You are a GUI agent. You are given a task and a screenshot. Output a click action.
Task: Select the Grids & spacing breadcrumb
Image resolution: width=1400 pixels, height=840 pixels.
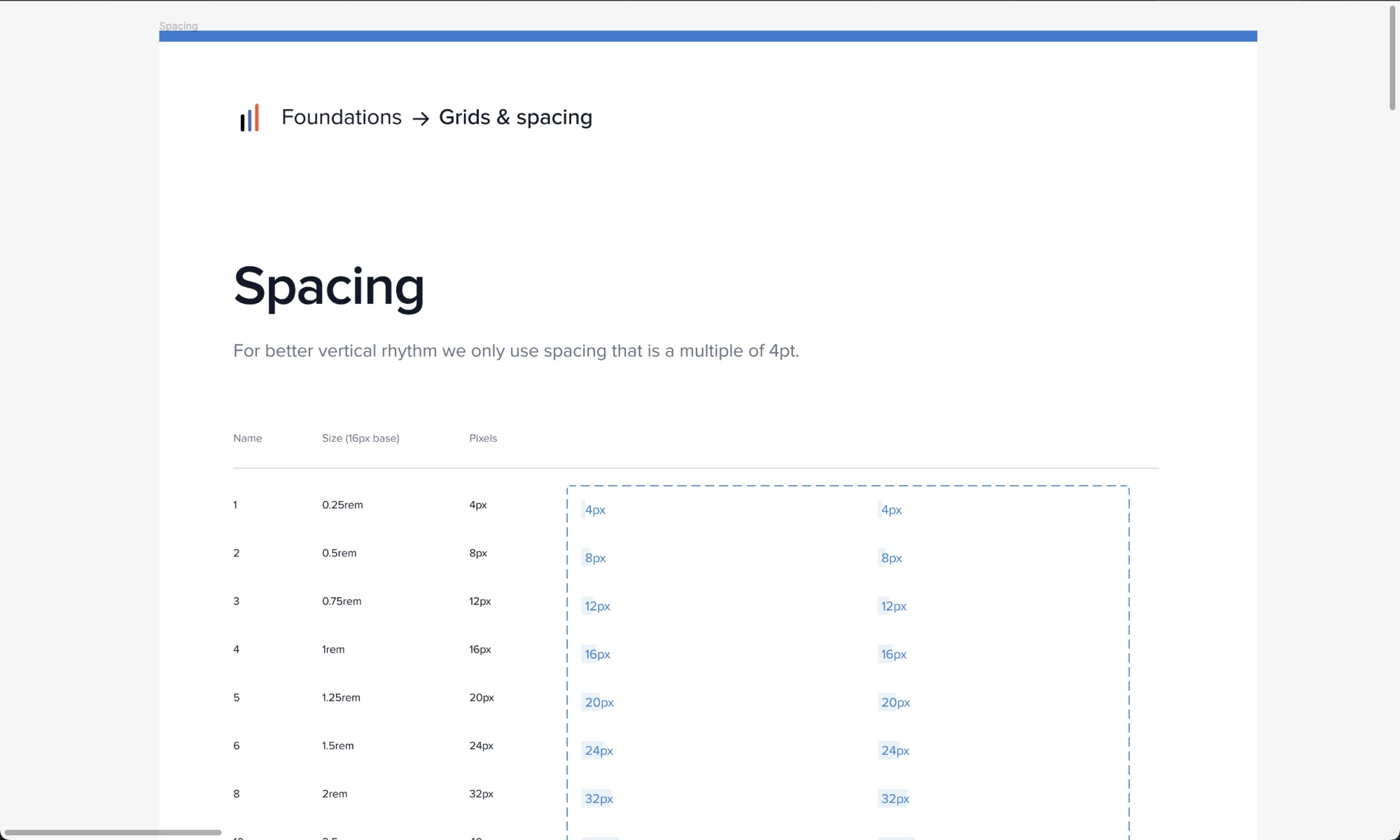515,118
